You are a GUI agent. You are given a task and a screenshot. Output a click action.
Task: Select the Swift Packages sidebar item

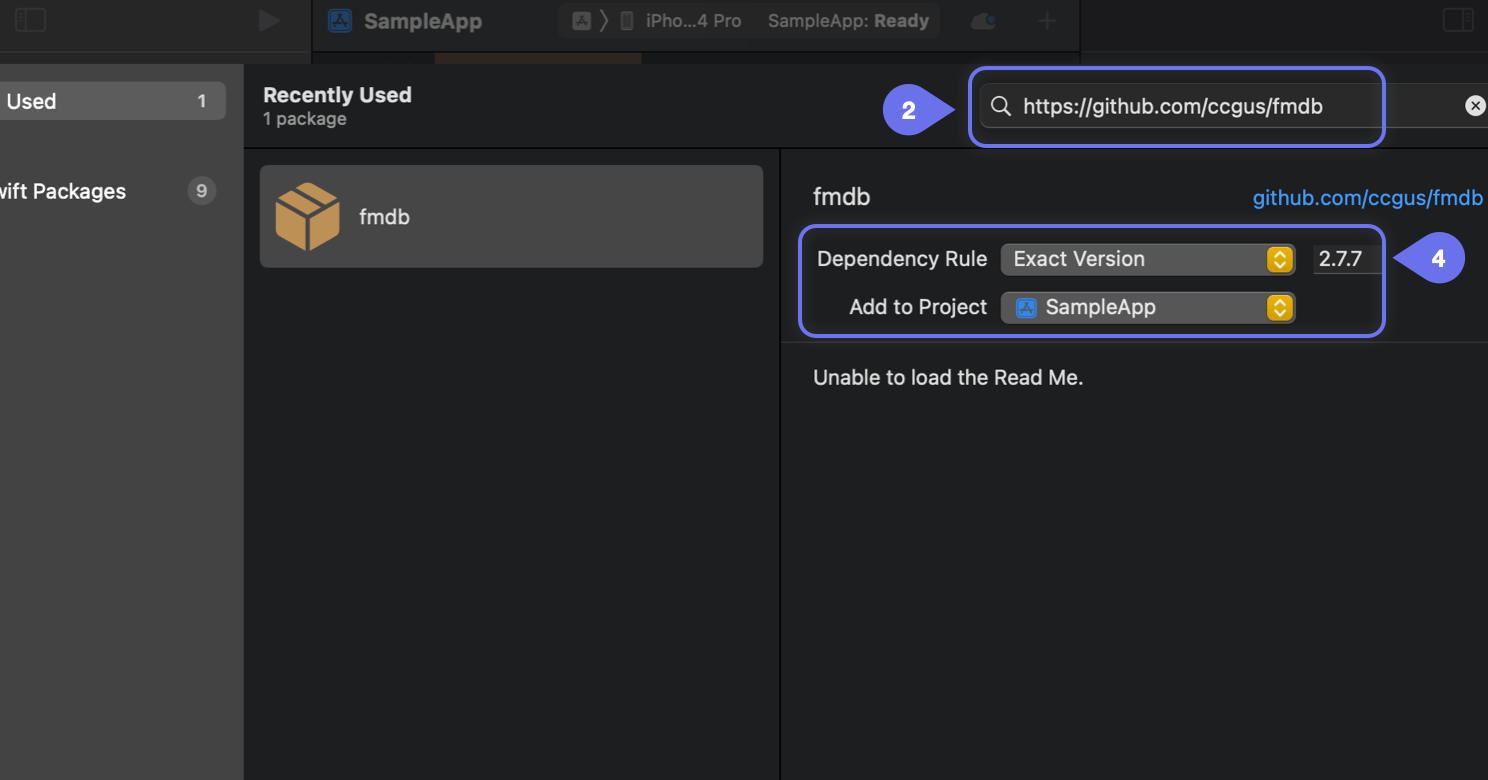point(100,191)
